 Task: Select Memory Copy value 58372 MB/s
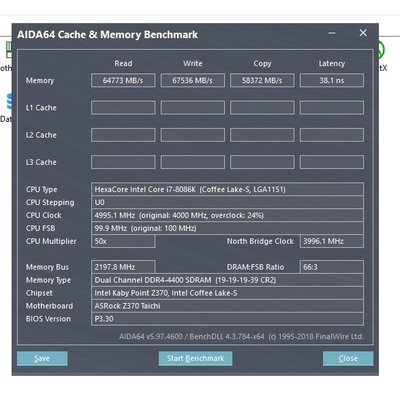pyautogui.click(x=262, y=80)
